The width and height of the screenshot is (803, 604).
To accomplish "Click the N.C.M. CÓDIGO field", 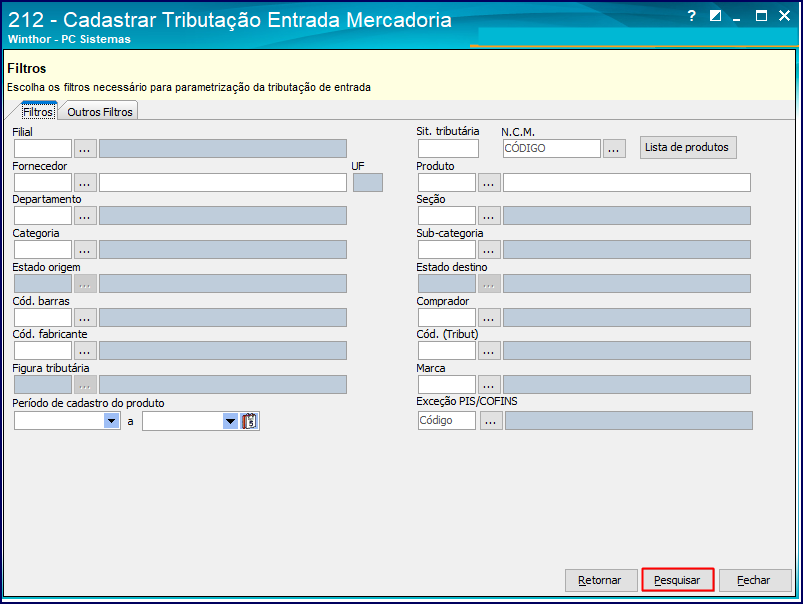I will click(x=552, y=149).
